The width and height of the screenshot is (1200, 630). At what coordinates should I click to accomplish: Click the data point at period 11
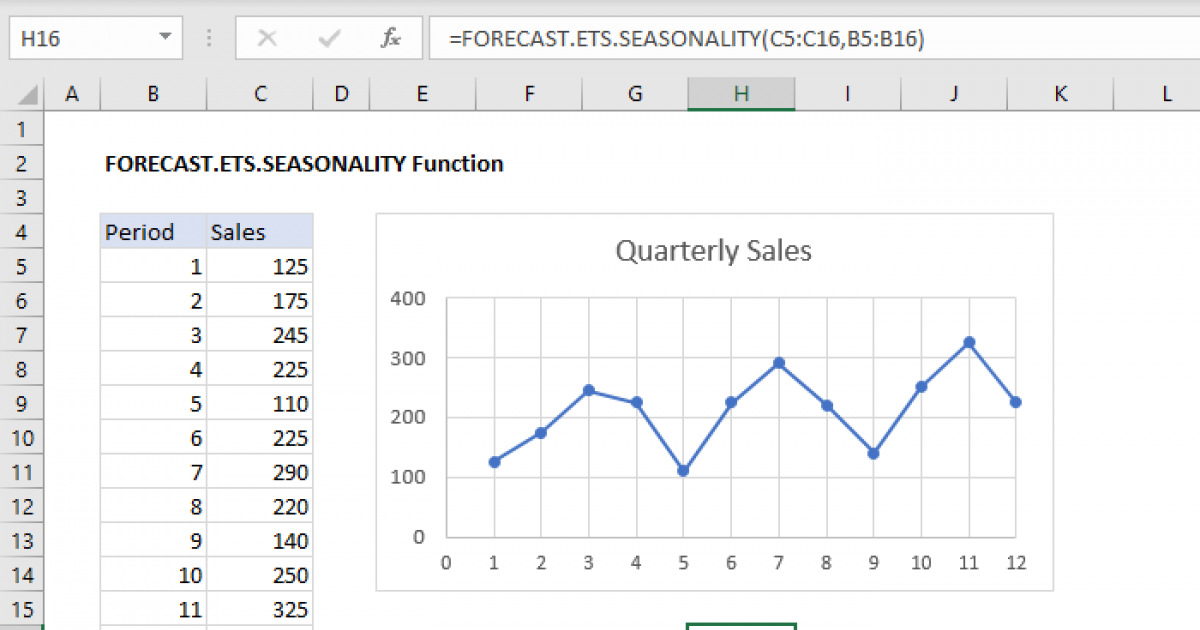point(968,342)
